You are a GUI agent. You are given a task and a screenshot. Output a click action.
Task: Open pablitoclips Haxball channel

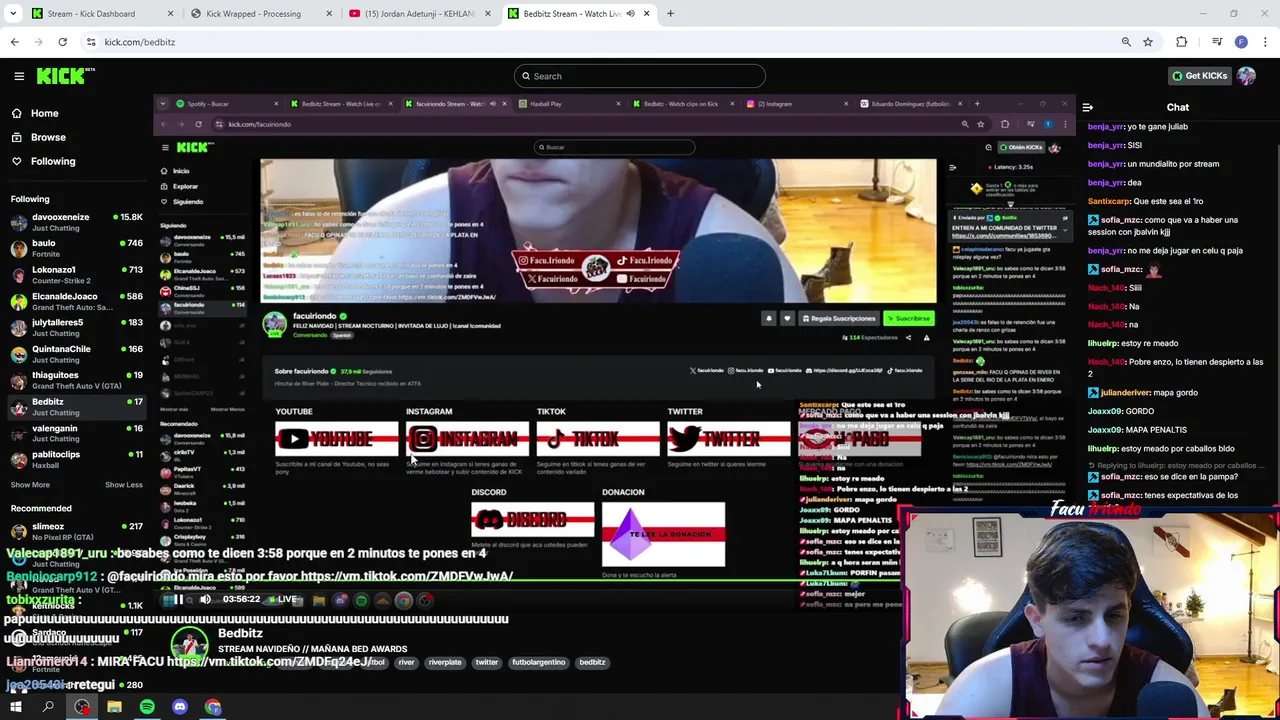pyautogui.click(x=77, y=459)
